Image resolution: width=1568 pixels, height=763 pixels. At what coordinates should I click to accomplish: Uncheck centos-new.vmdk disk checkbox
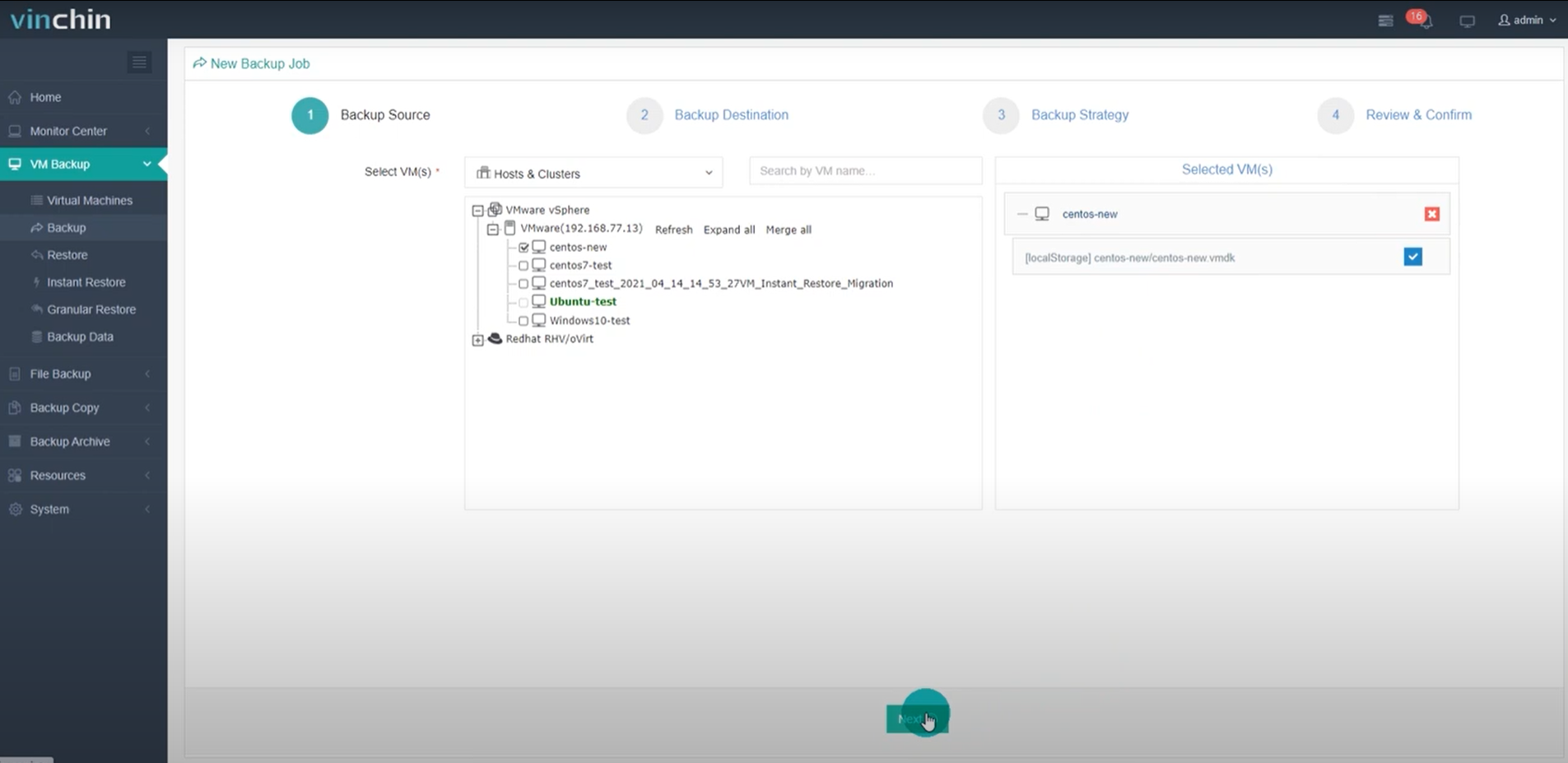(1413, 257)
